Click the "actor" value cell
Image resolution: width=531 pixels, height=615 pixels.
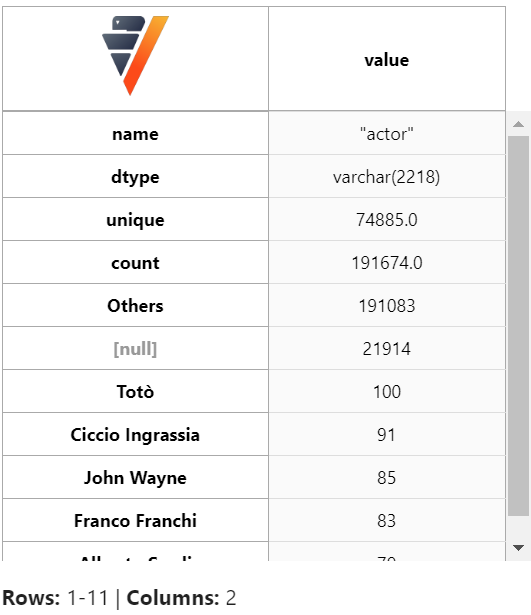pyautogui.click(x=387, y=133)
